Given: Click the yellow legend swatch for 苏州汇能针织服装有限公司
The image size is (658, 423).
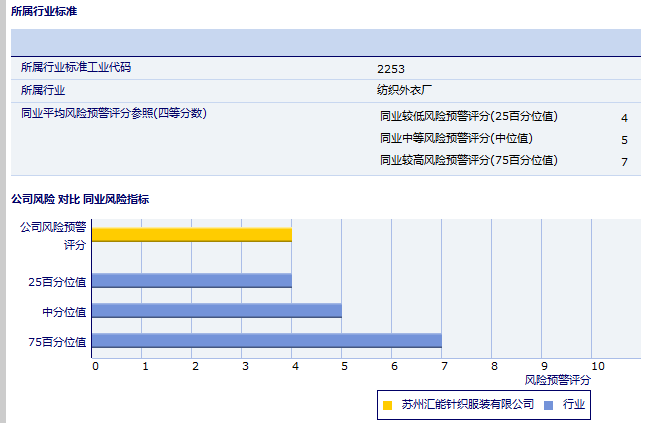Looking at the screenshot, I should (387, 405).
